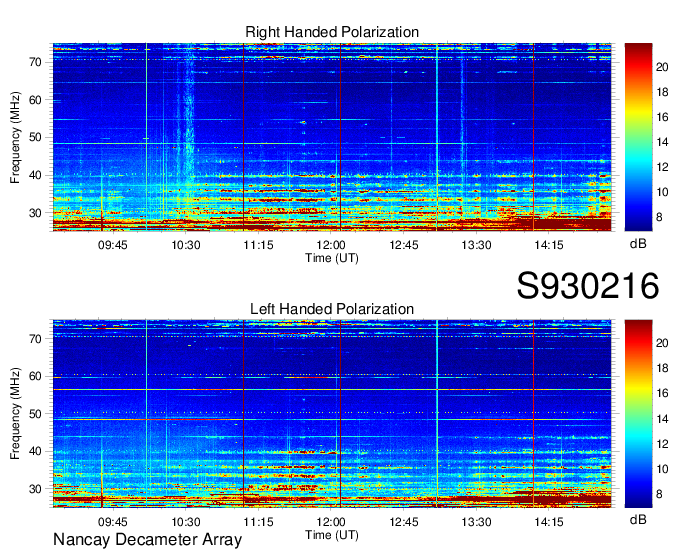The height and width of the screenshot is (552, 680).
Task: Click the 13:30 time tick on the lower plot
Action: point(476,522)
